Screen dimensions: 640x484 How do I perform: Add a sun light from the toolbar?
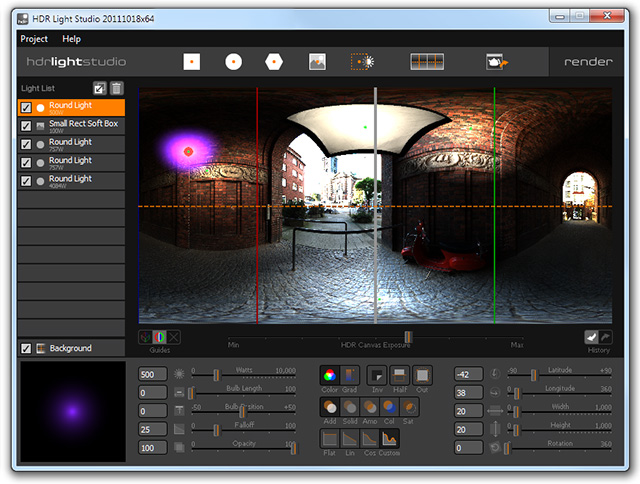362,62
